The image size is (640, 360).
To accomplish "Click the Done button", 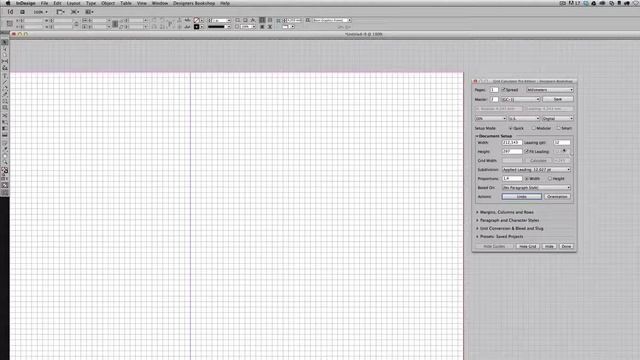I will point(566,247).
